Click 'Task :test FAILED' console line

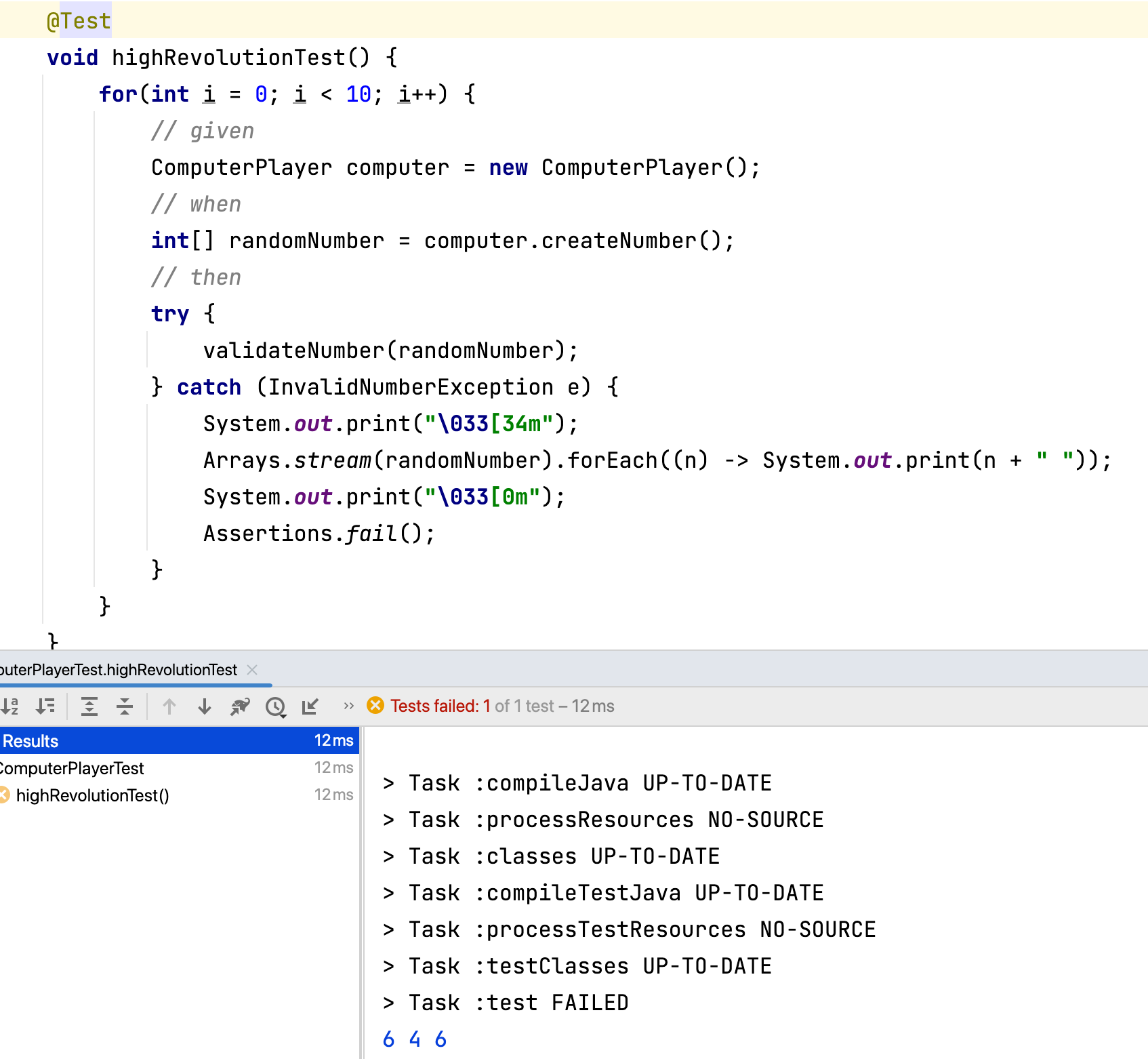(506, 1003)
